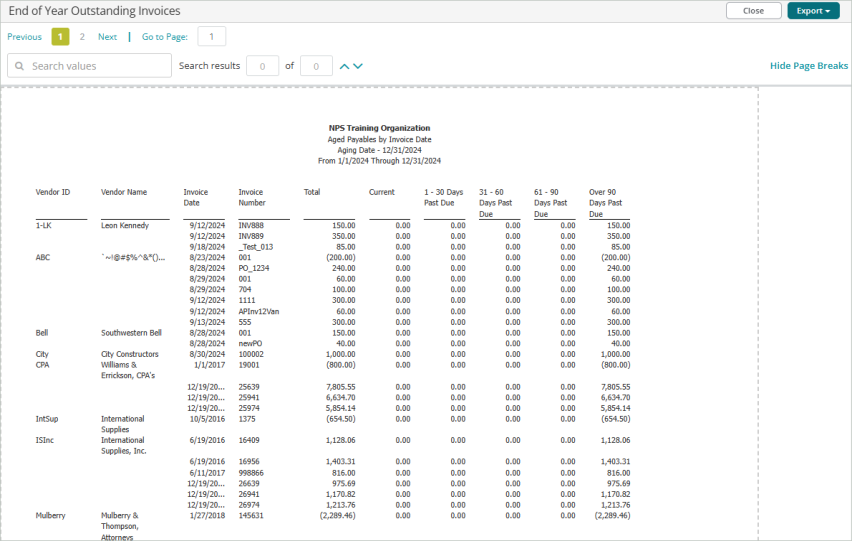Open the Export dropdown menu

coord(813,11)
